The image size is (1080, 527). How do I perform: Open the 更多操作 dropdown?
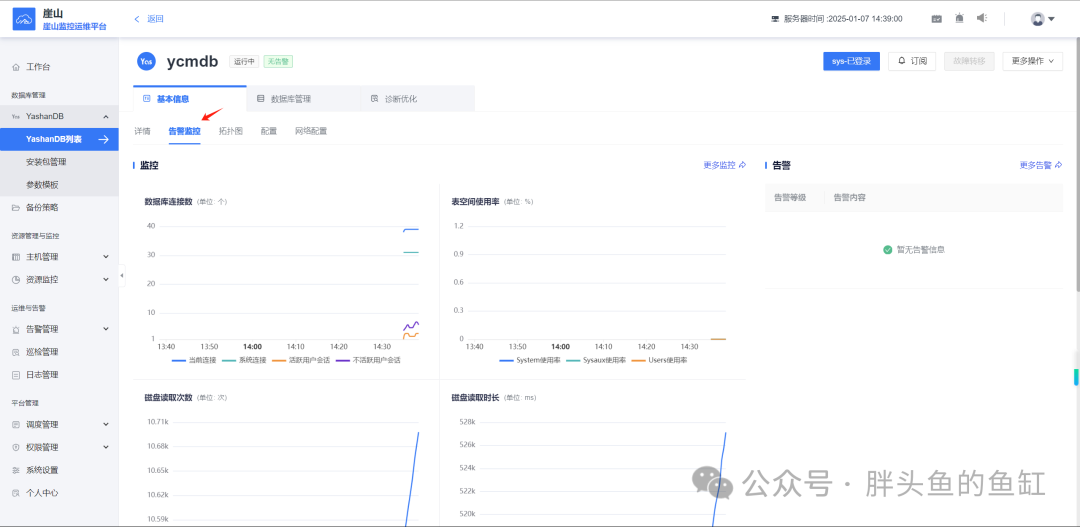1032,61
